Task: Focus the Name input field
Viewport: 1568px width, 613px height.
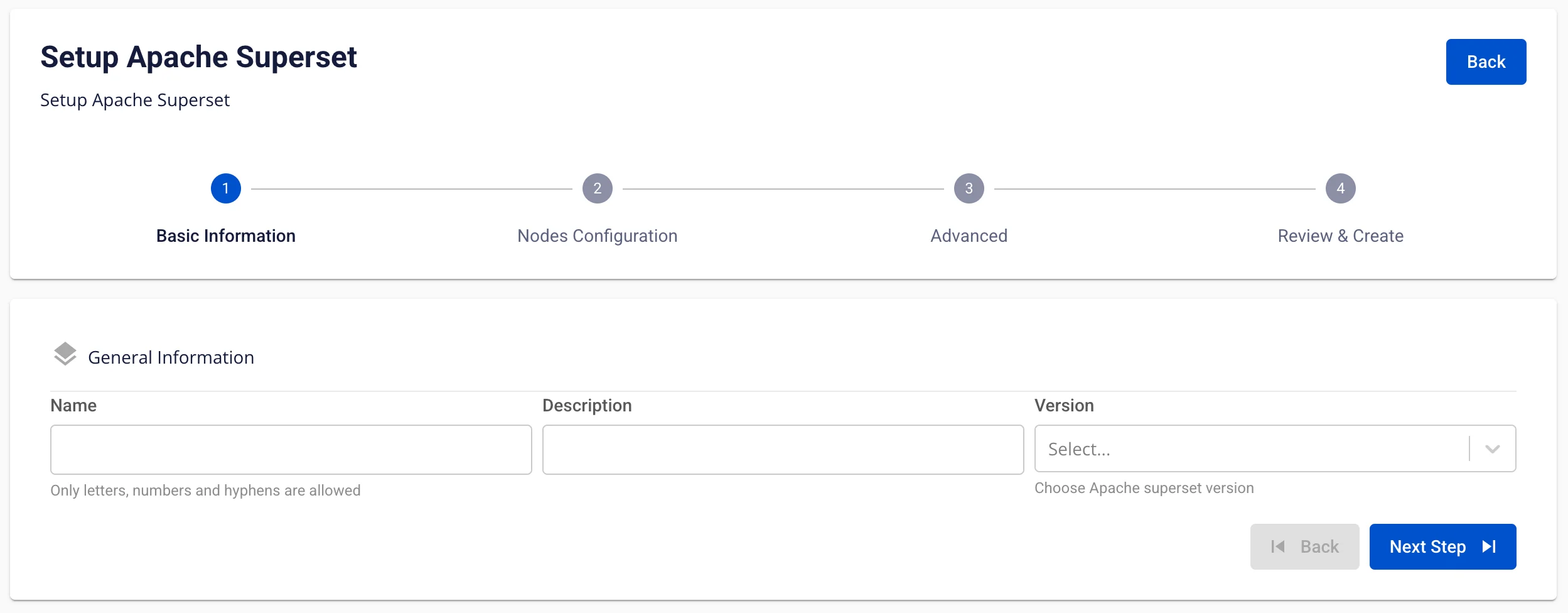Action: click(x=291, y=450)
